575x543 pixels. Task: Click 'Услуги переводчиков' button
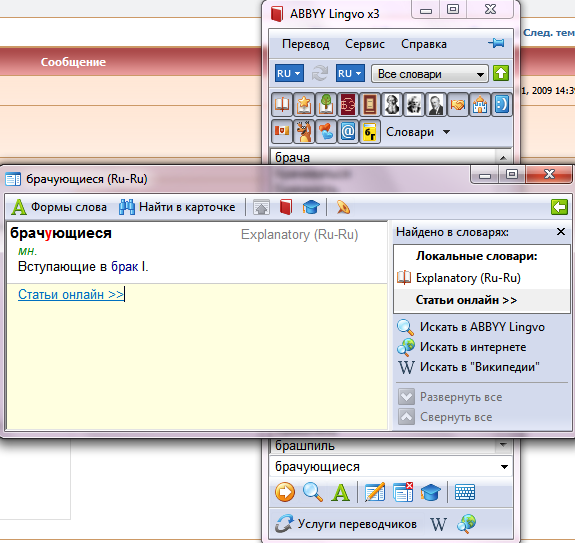346,524
